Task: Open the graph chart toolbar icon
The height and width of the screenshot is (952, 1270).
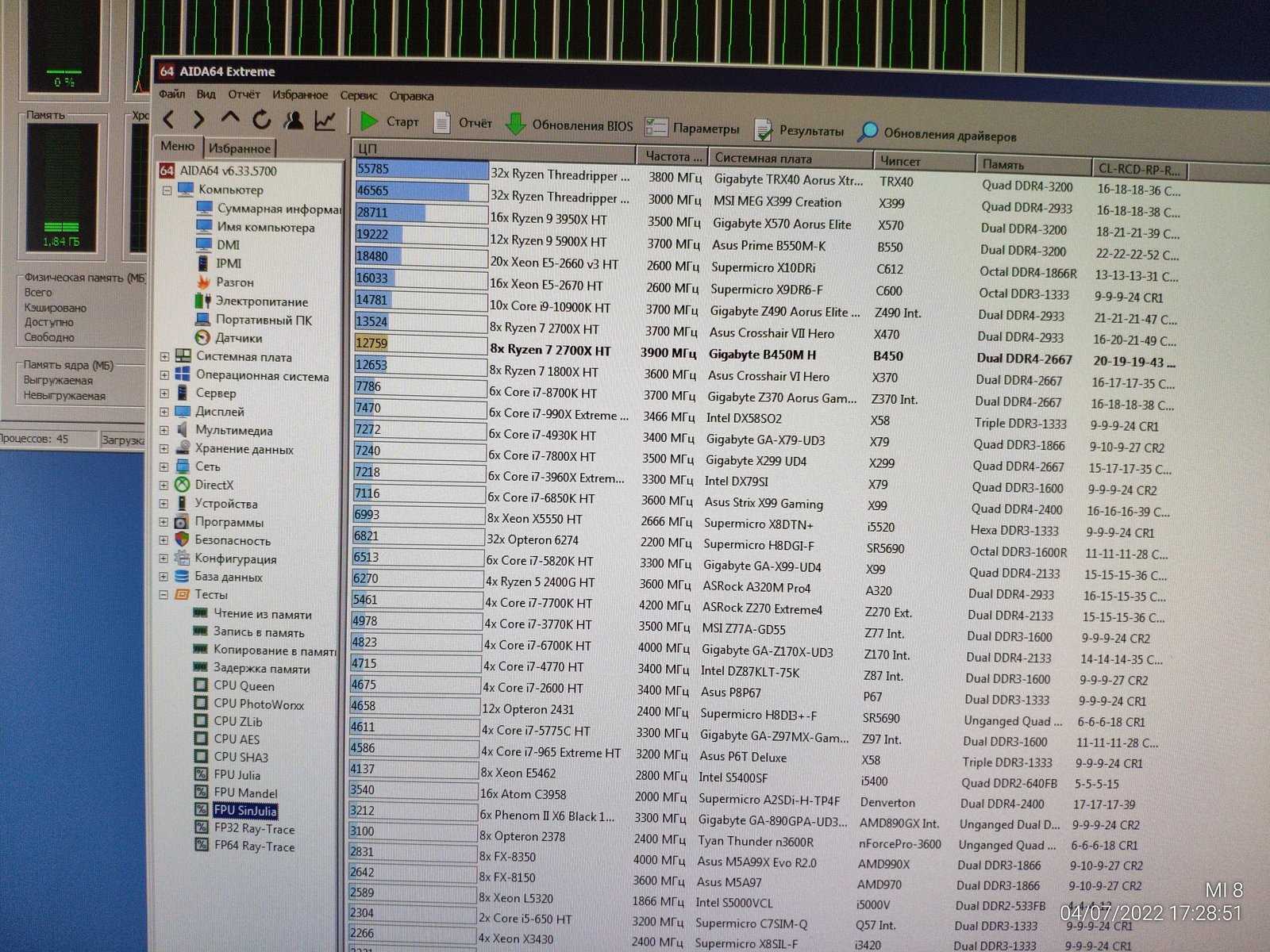Action: [x=325, y=121]
